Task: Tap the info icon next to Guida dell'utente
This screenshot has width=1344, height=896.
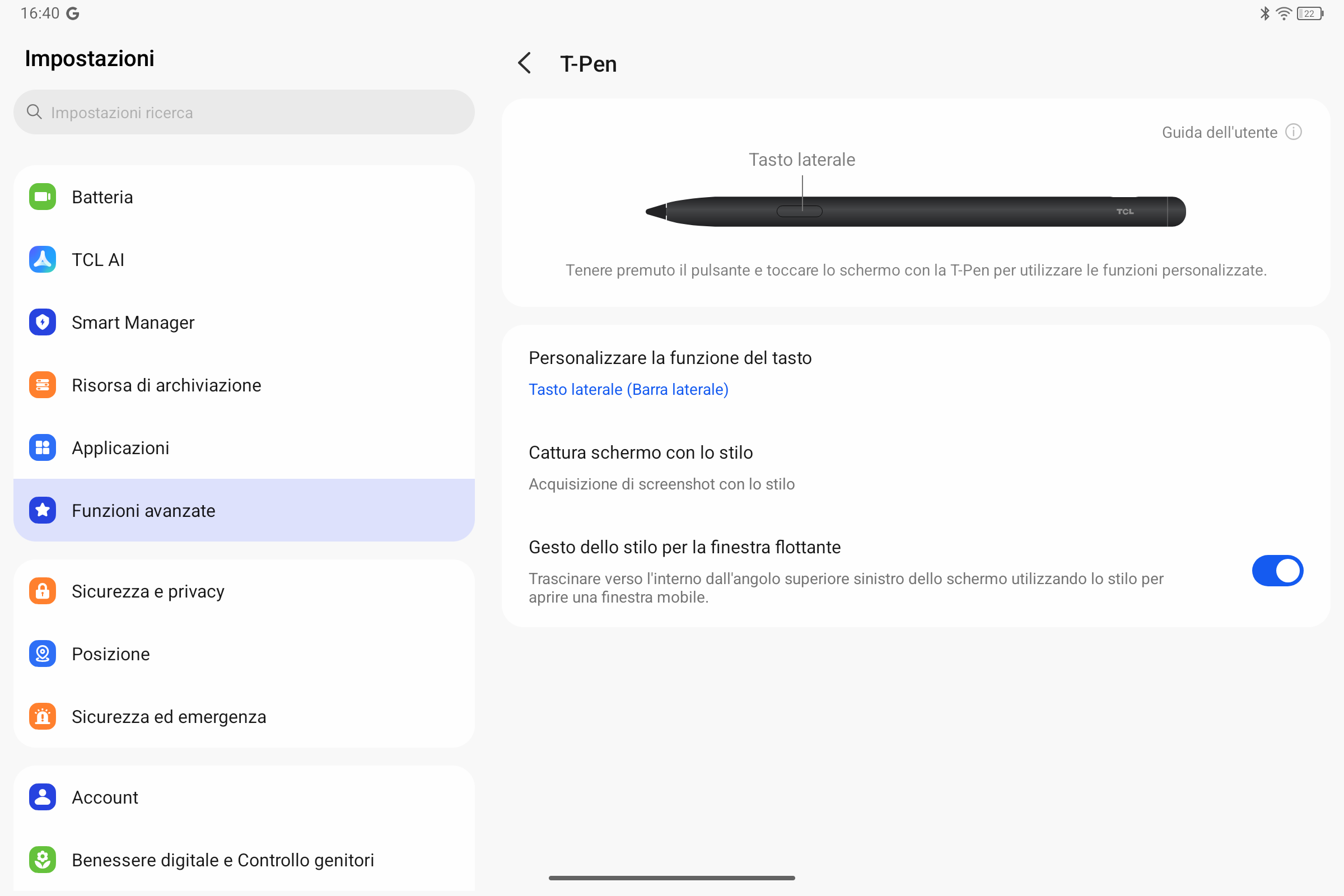Action: point(1294,132)
